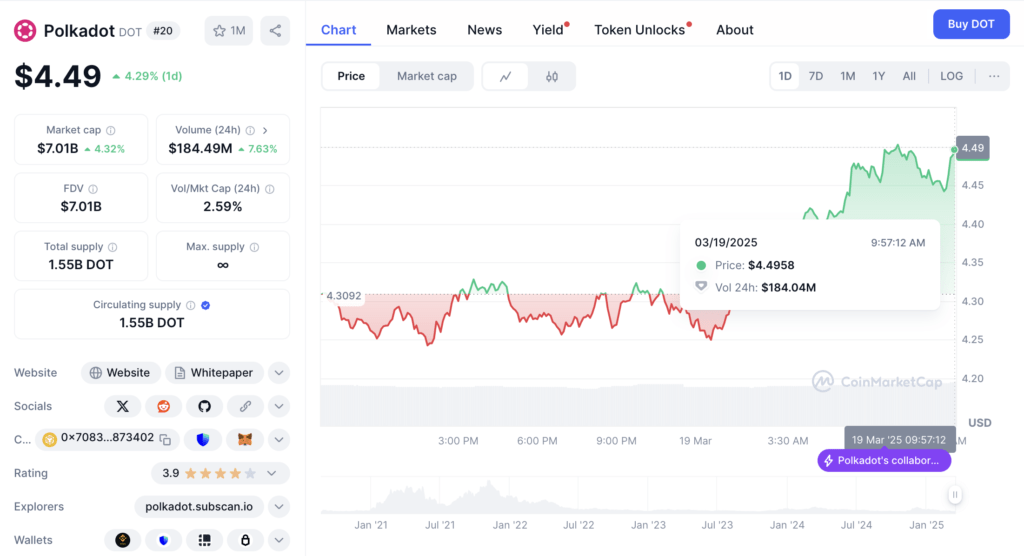
Task: Copy the contract address 0x7083...873402
Action: (x=166, y=440)
